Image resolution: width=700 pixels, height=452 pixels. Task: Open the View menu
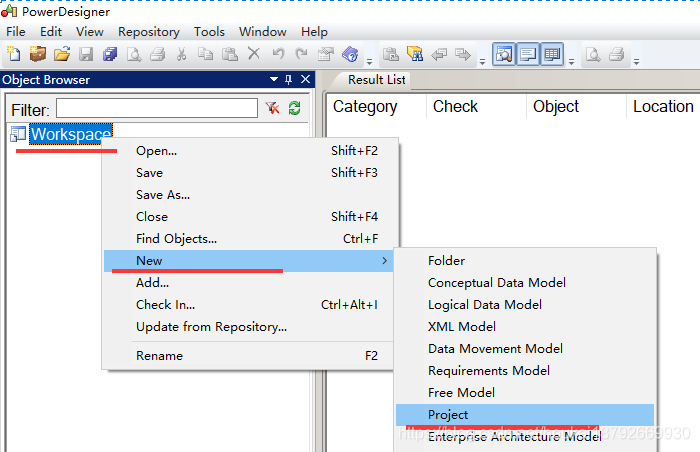[x=90, y=32]
